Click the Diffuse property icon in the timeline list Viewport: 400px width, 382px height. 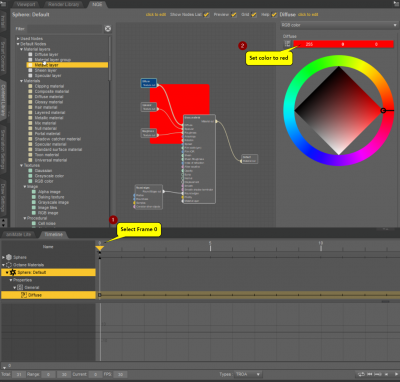24,295
